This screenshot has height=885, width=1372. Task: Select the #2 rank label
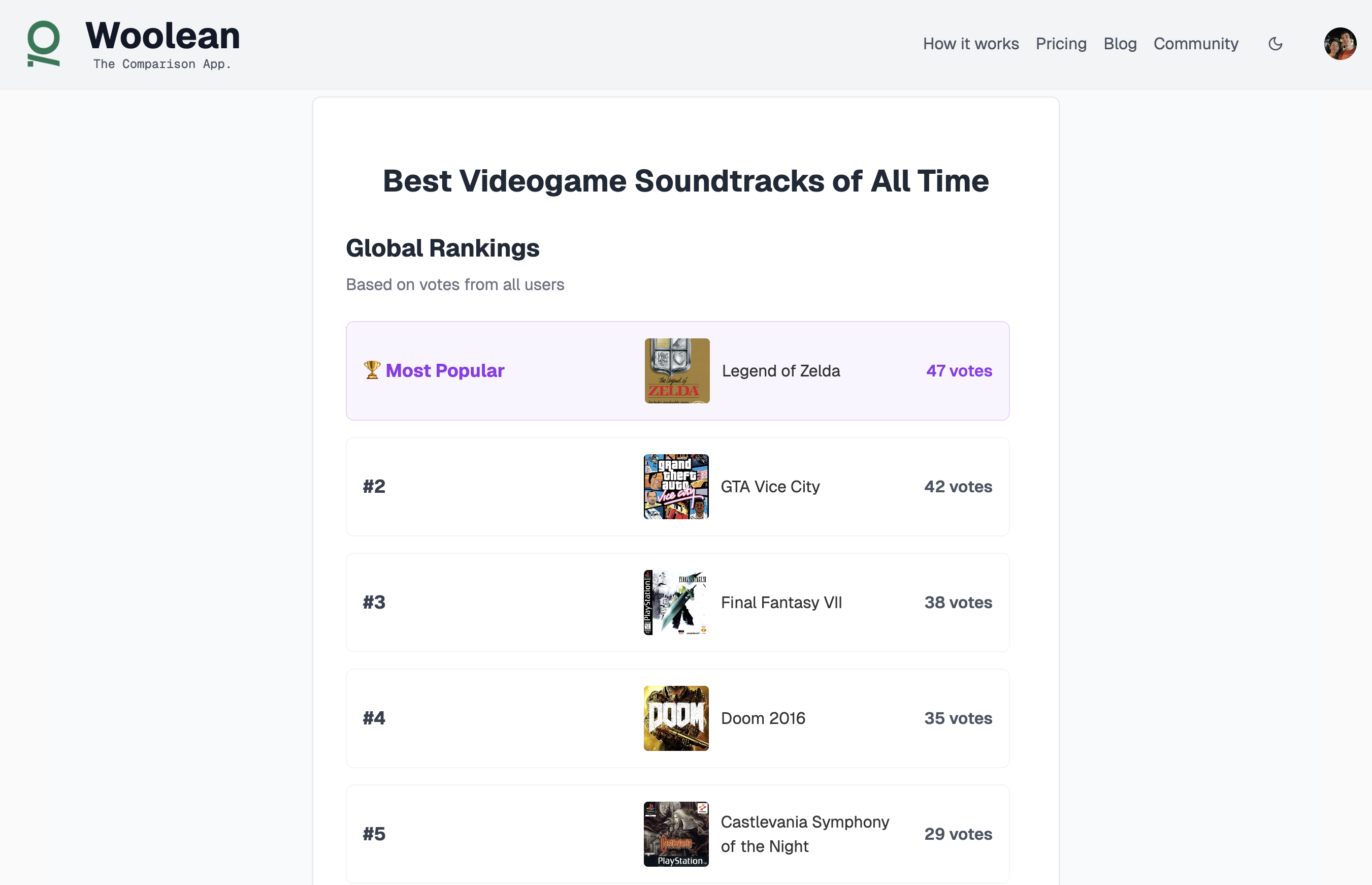(374, 487)
